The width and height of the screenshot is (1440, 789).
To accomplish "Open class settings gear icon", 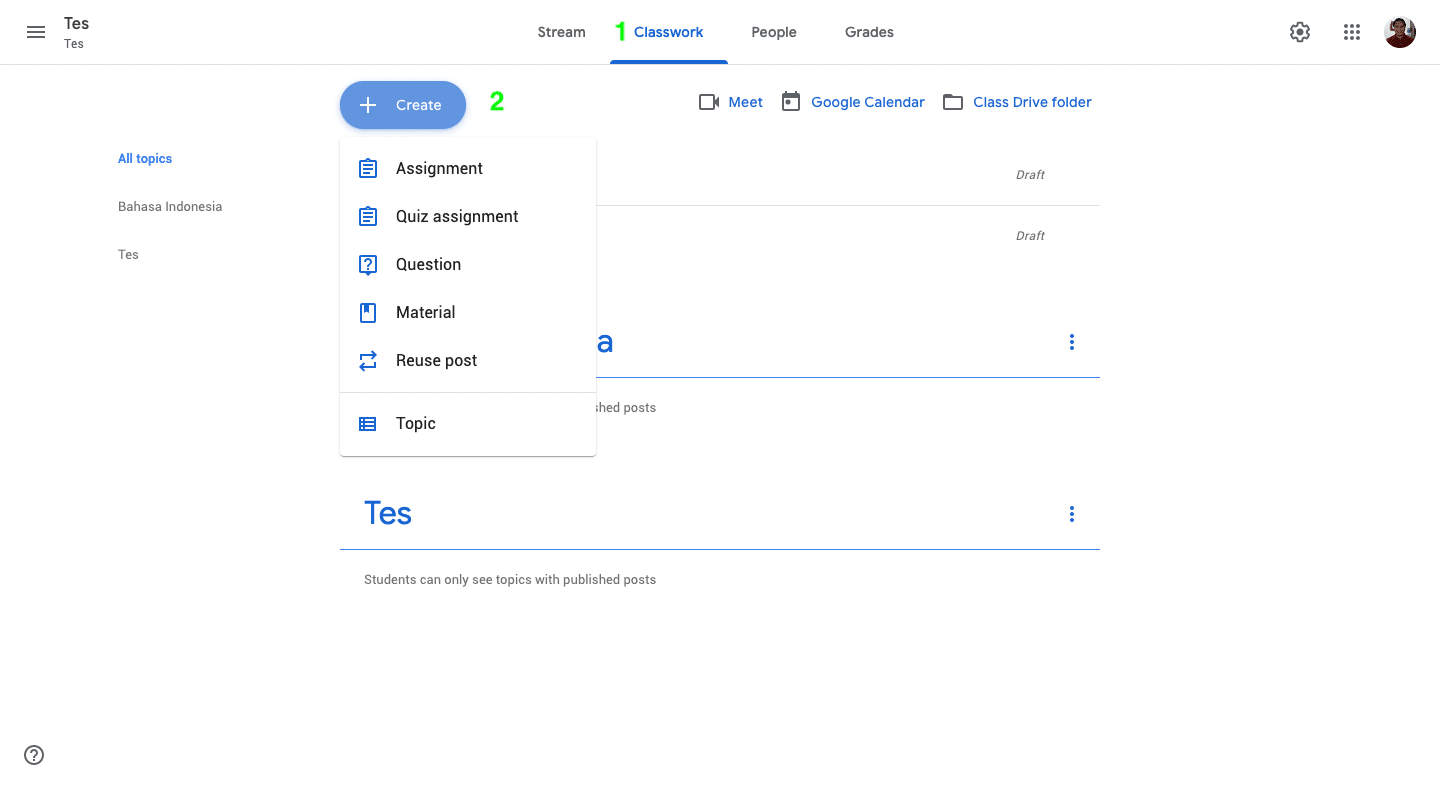I will [1300, 32].
